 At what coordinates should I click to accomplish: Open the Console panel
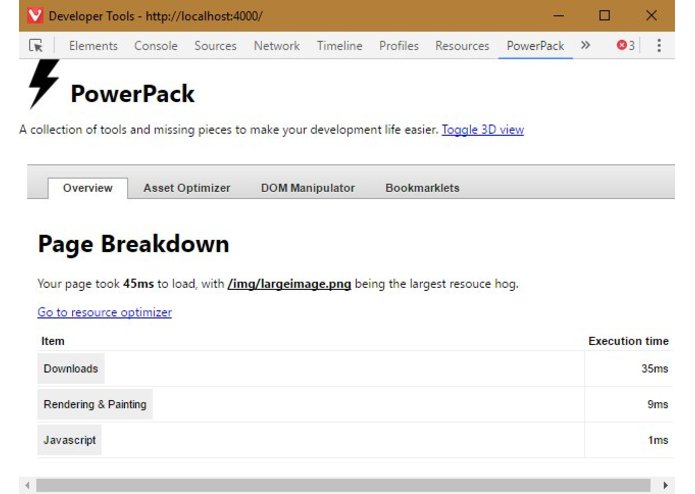click(x=156, y=46)
